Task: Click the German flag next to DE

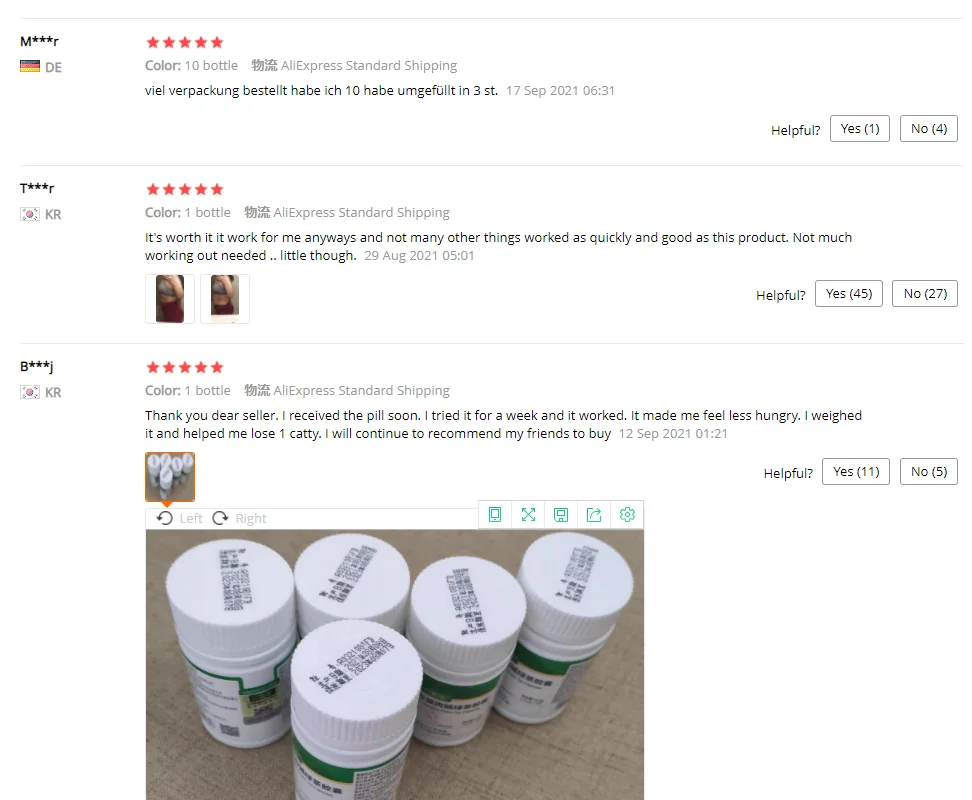Action: [30, 66]
